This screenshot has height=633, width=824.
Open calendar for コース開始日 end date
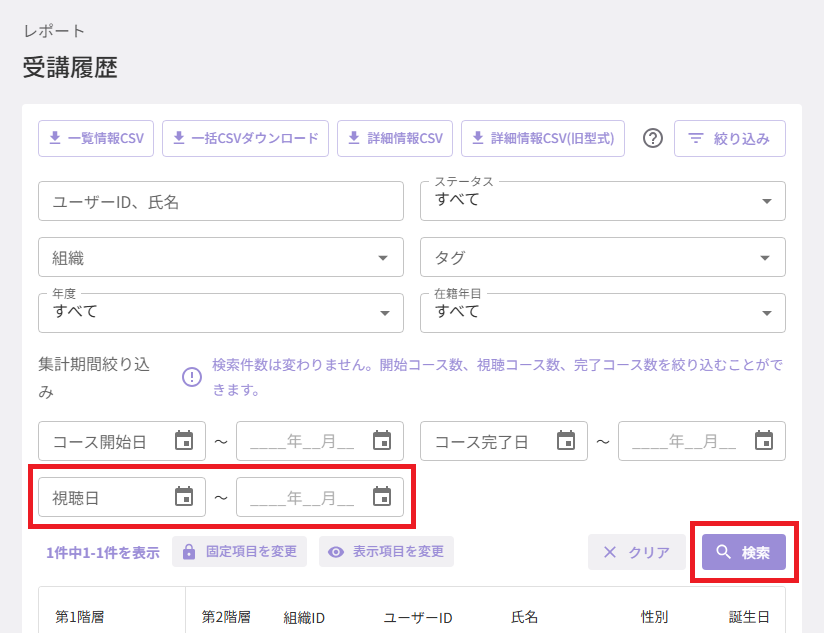[x=382, y=440]
